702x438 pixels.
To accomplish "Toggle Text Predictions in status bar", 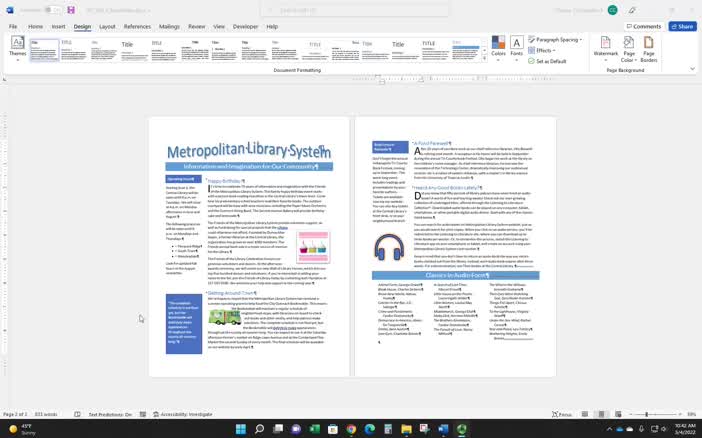I will [110, 414].
